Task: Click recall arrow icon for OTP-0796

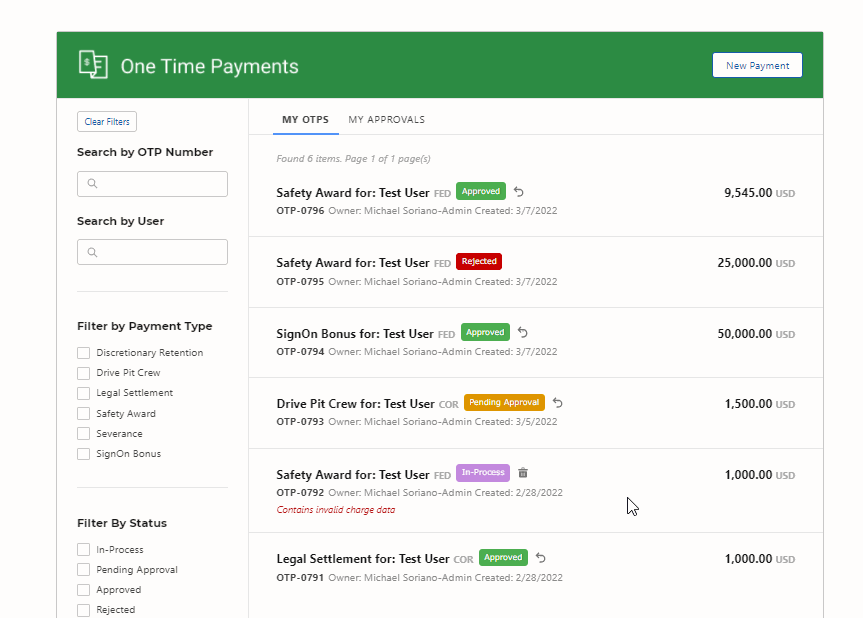Action: pyautogui.click(x=518, y=192)
